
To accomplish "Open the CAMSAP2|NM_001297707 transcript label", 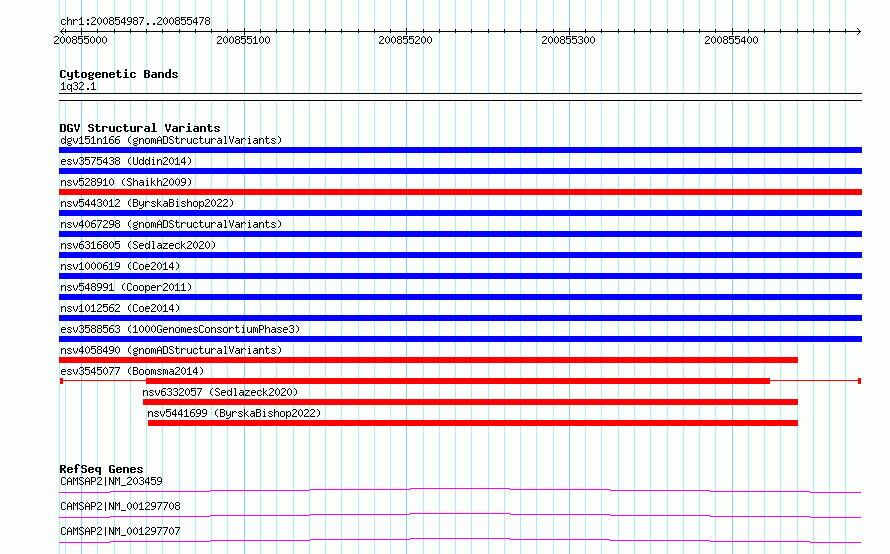I will pyautogui.click(x=120, y=531).
